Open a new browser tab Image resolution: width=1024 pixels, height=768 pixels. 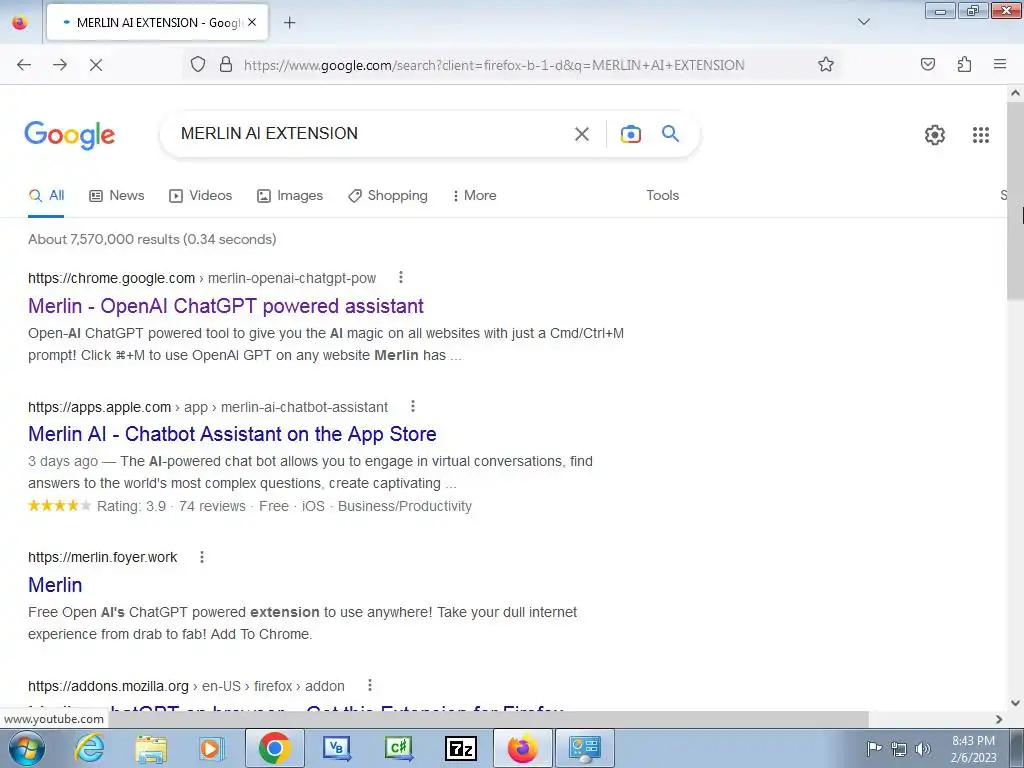point(289,23)
